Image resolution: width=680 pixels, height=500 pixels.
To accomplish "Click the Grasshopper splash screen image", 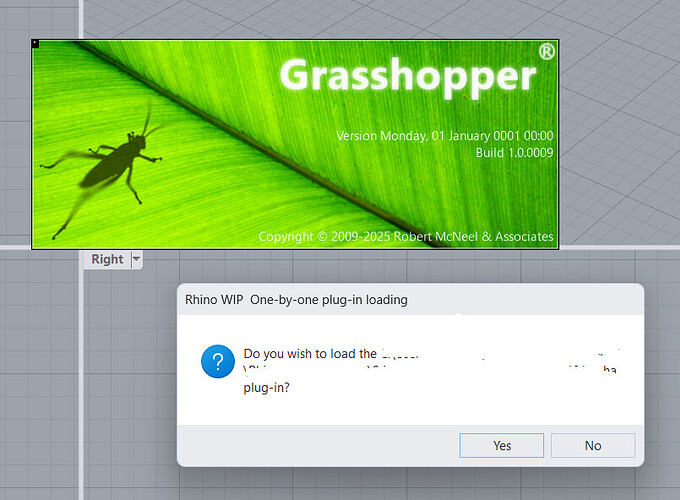I will 295,144.
